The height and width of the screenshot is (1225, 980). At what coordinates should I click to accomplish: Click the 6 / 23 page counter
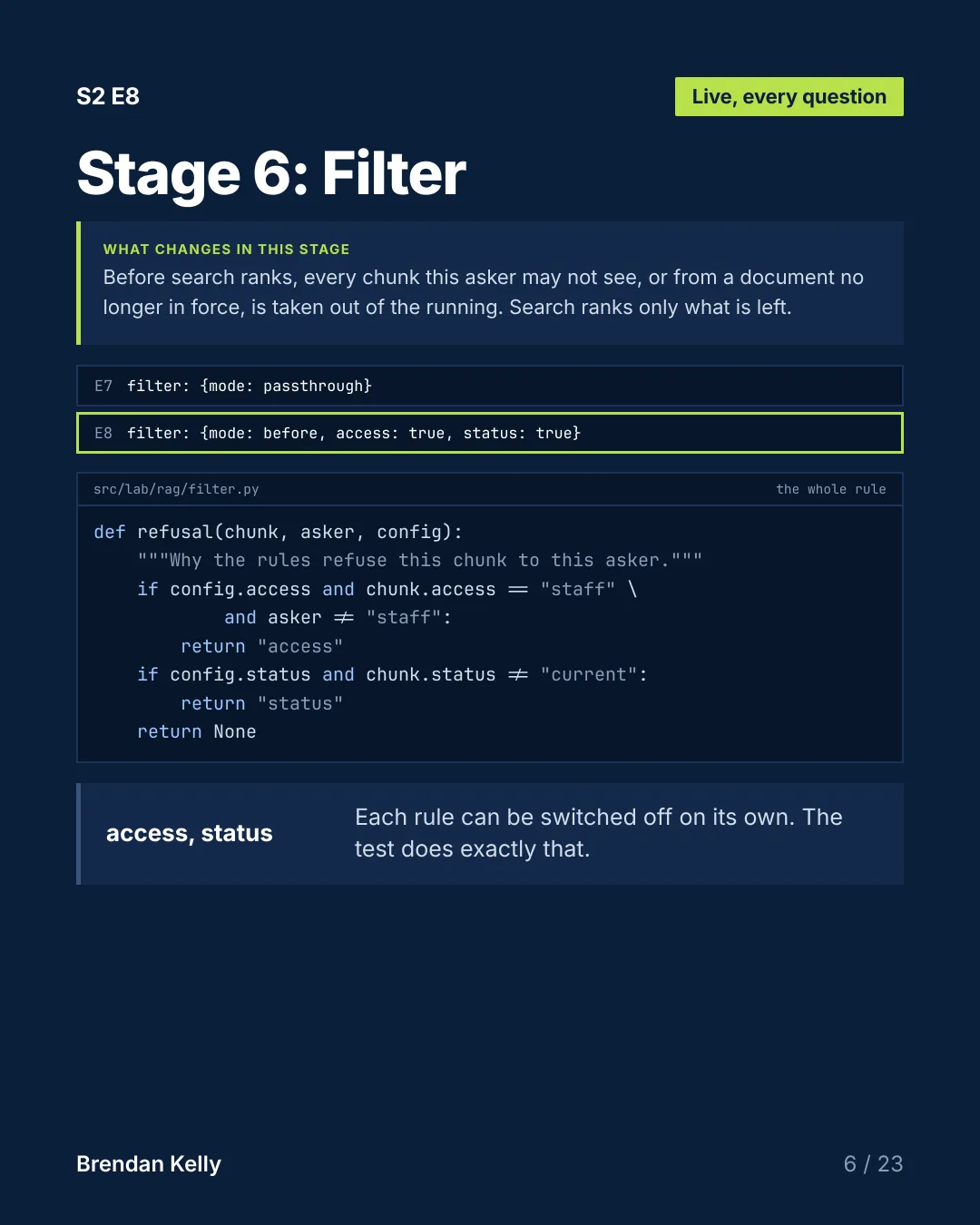873,1163
